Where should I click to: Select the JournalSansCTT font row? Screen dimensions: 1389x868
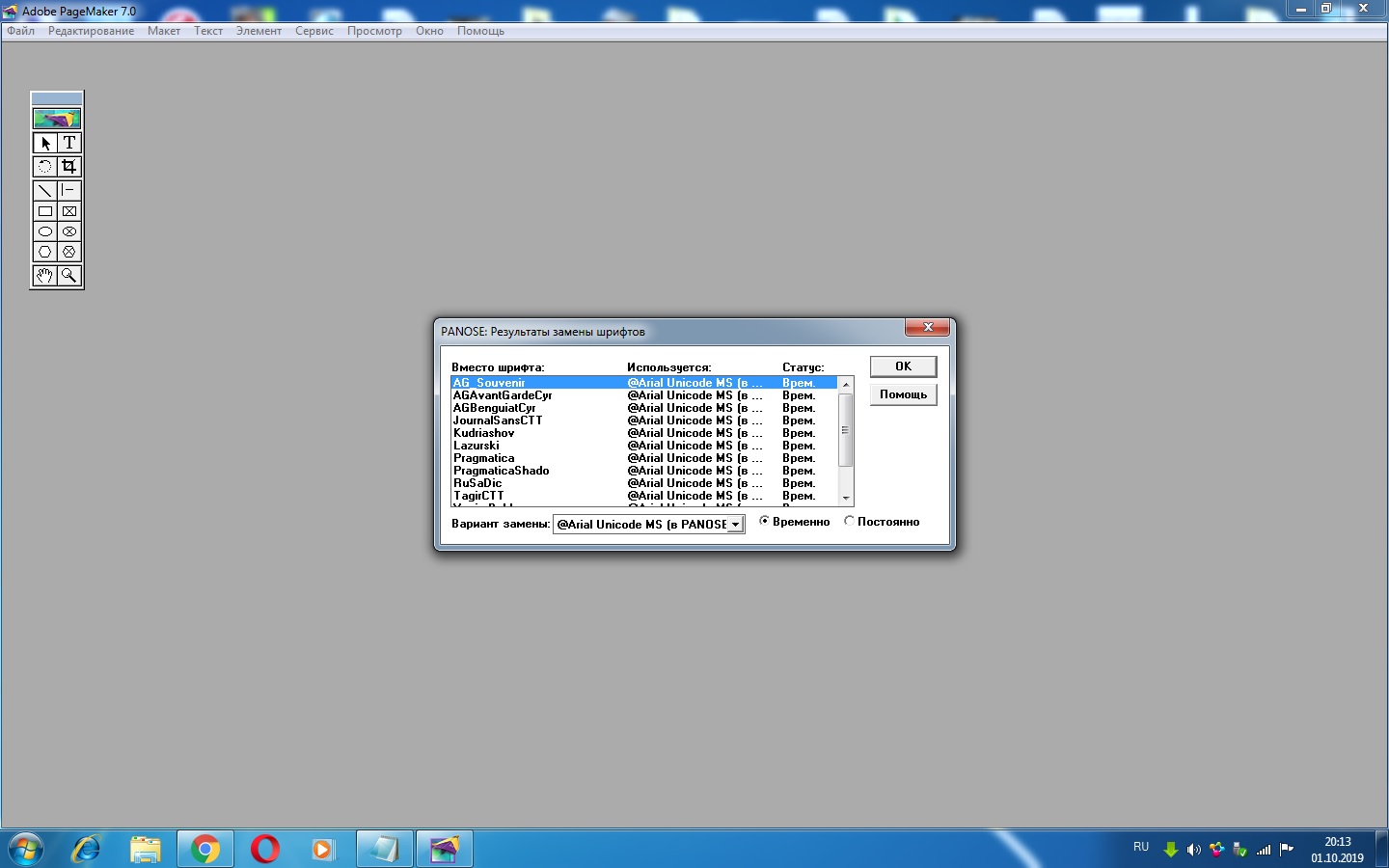point(643,420)
